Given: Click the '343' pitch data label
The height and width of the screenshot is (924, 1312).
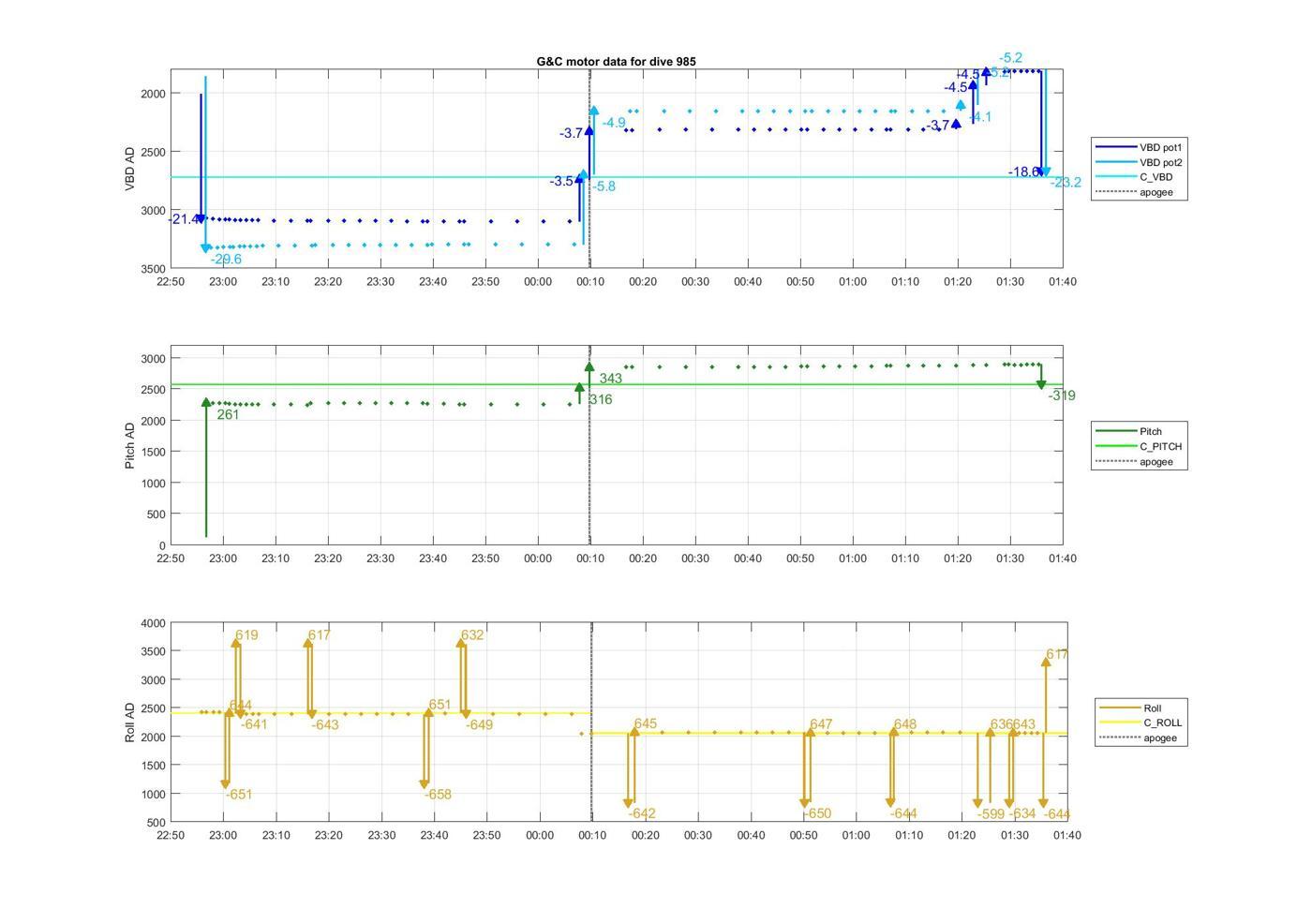Looking at the screenshot, I should point(611,379).
